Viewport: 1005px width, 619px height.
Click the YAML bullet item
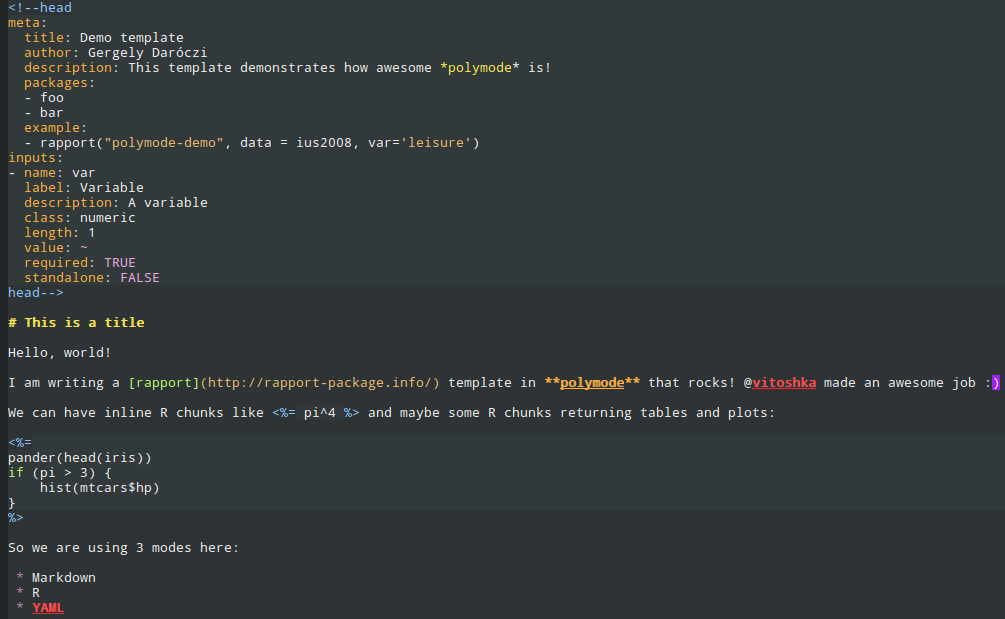48,608
